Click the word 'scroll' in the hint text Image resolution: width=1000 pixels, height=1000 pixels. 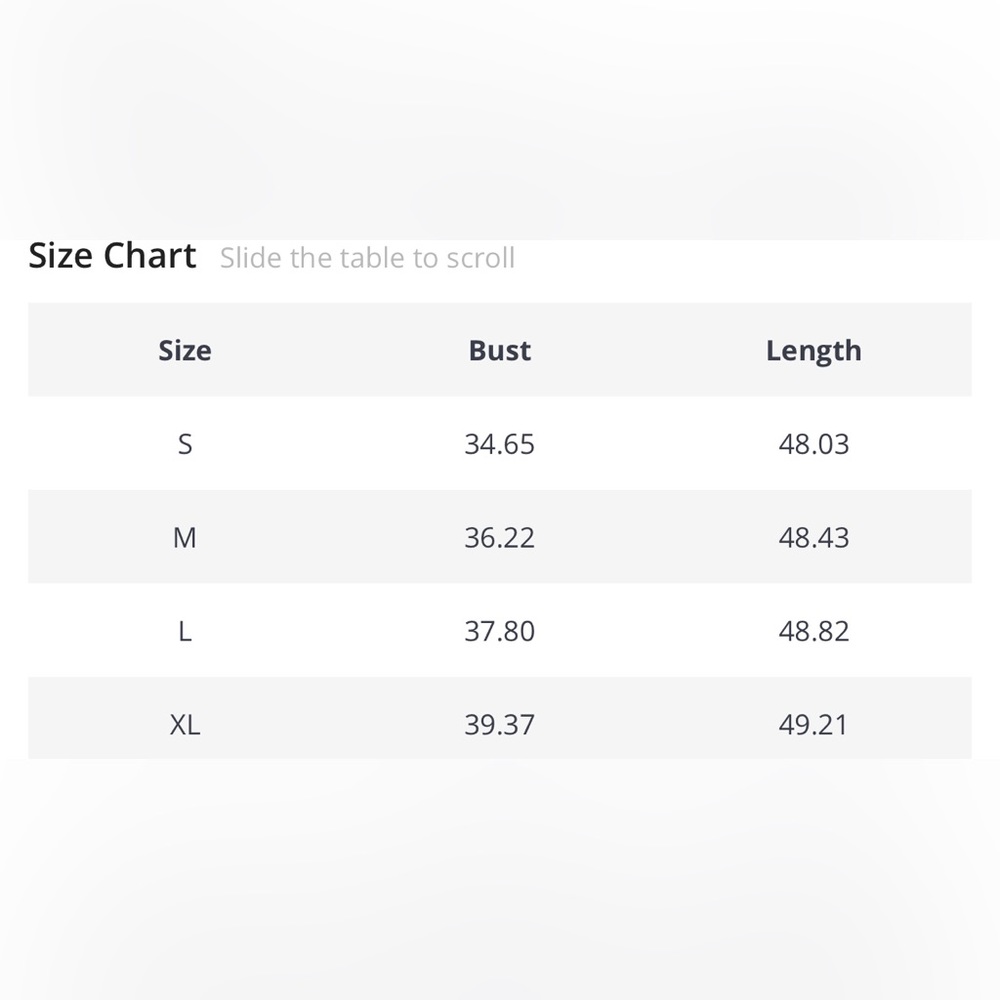click(x=481, y=258)
